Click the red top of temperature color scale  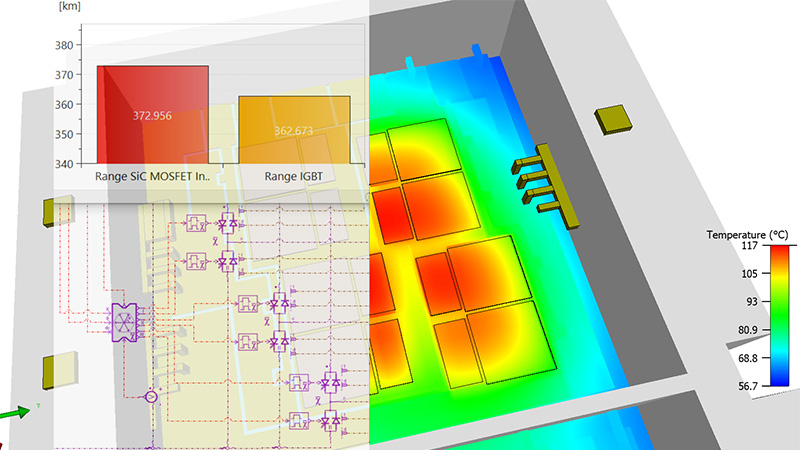[780, 251]
